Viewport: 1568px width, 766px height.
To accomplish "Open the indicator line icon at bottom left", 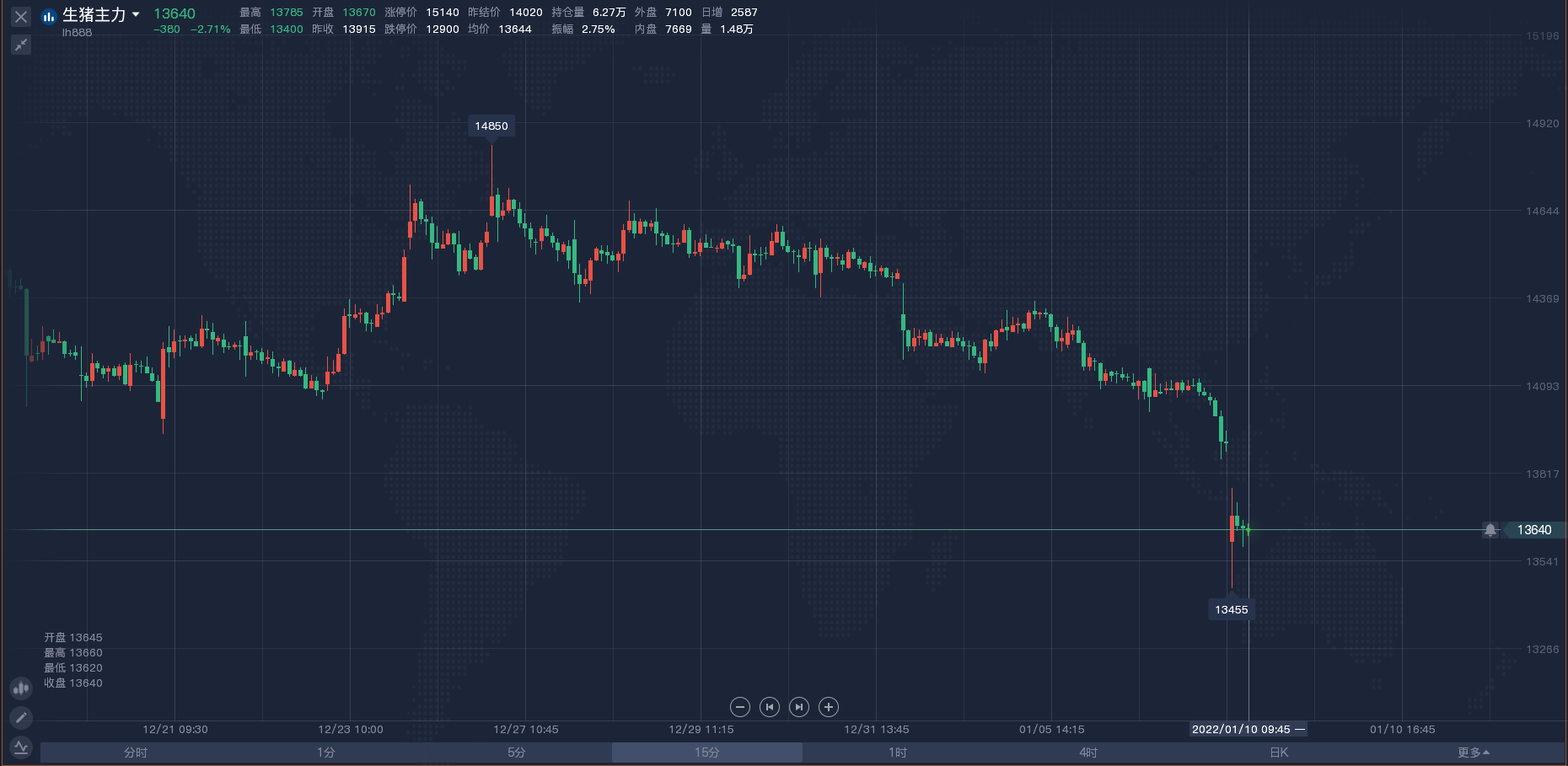I will 21,747.
